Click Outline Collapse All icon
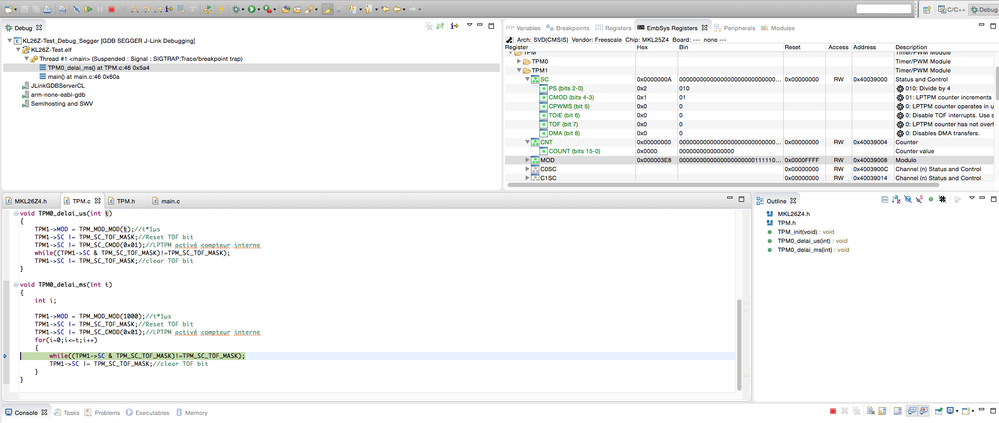Image resolution: width=999 pixels, height=423 pixels. [x=885, y=199]
